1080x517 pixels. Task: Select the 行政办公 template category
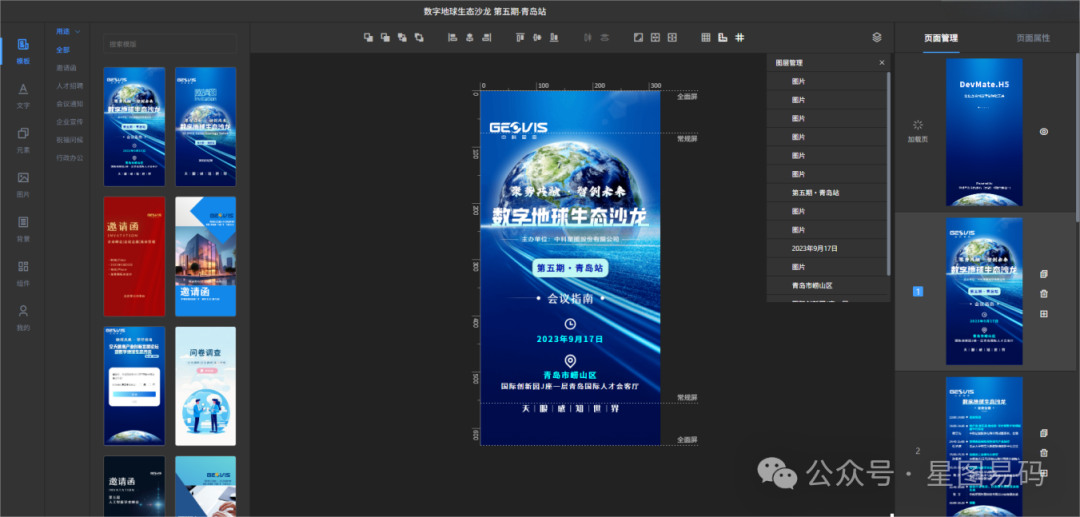tap(70, 158)
